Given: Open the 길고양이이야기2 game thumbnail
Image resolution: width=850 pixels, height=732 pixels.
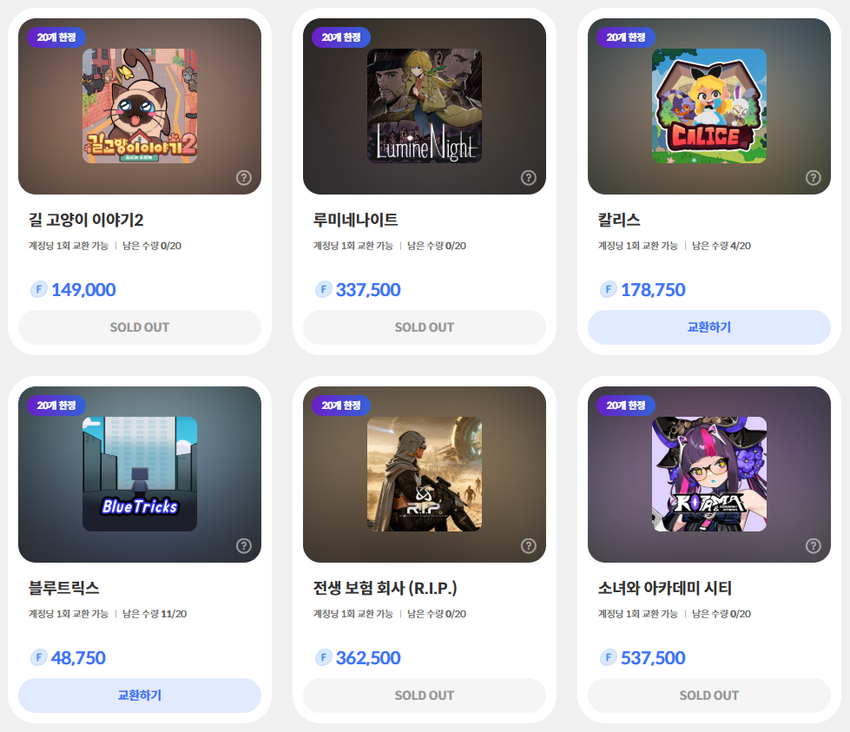Looking at the screenshot, I should click(x=139, y=106).
